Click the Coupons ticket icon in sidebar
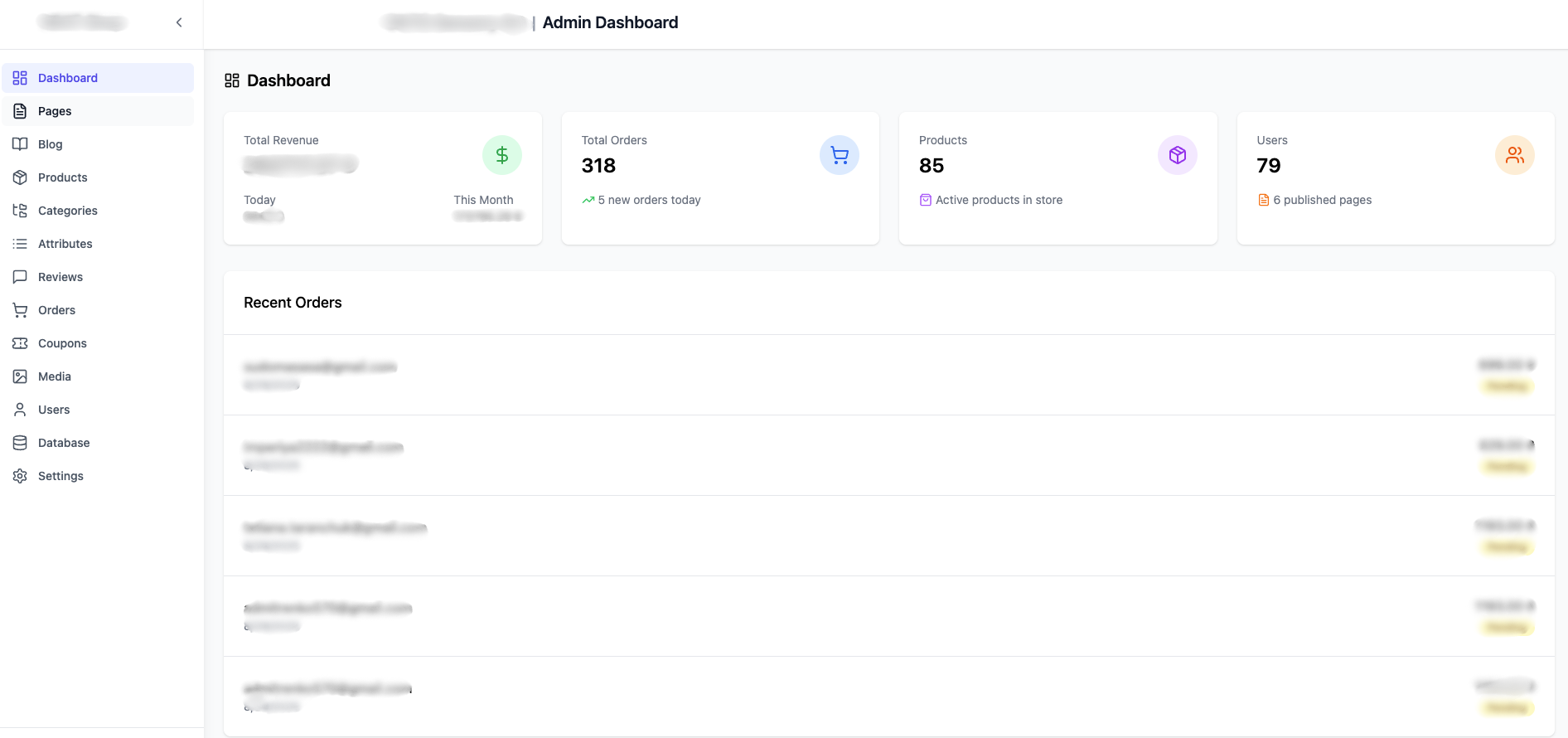The height and width of the screenshot is (738, 1568). (x=20, y=343)
